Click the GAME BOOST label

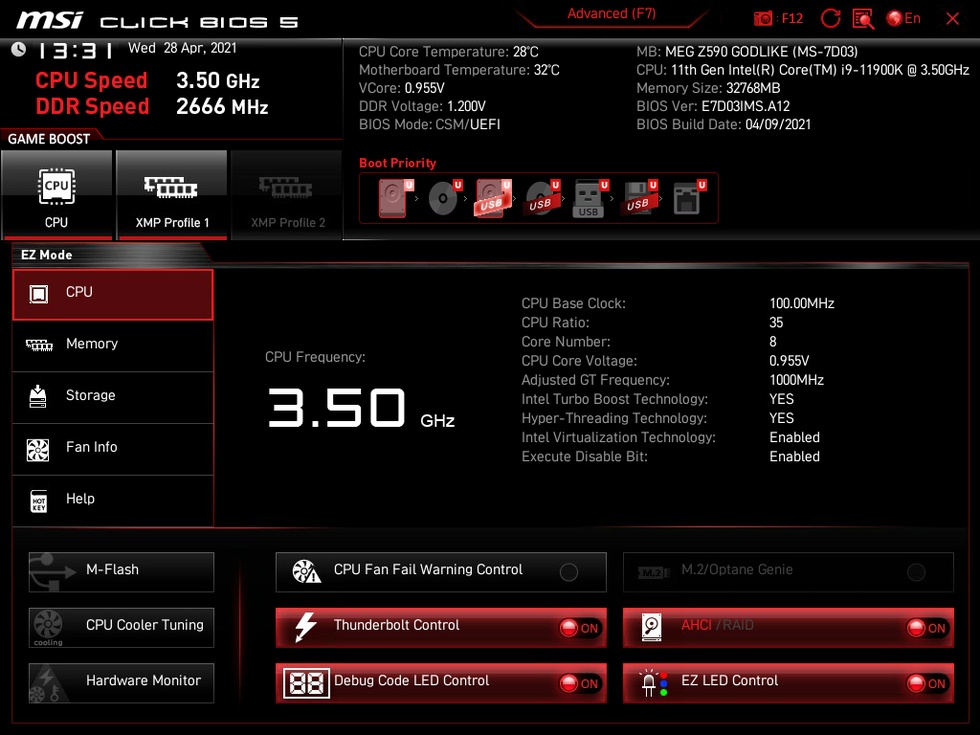pyautogui.click(x=49, y=139)
